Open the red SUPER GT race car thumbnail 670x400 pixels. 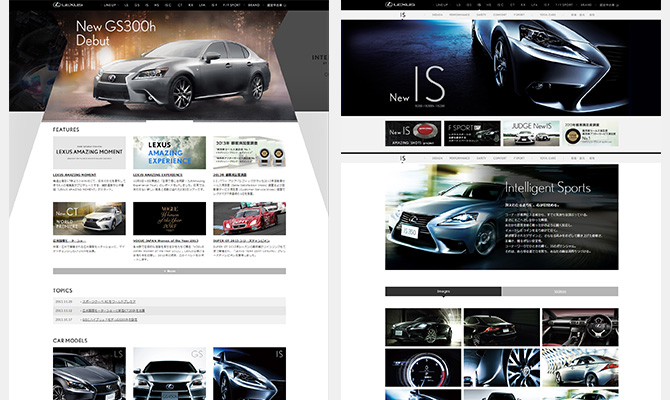click(x=250, y=218)
